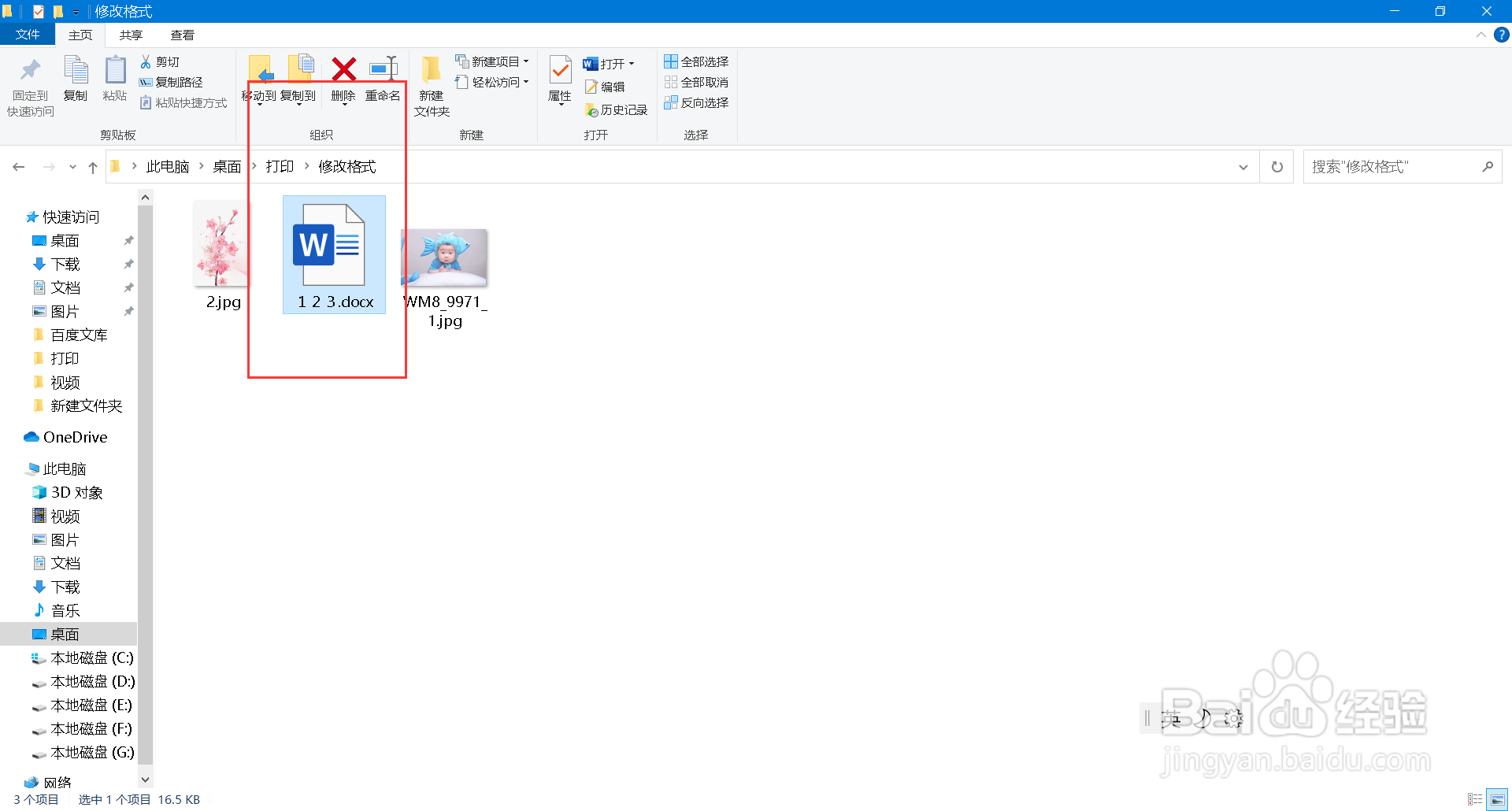1512x811 pixels.
Task: Switch to the 主页 ribbon tab
Action: click(x=80, y=35)
